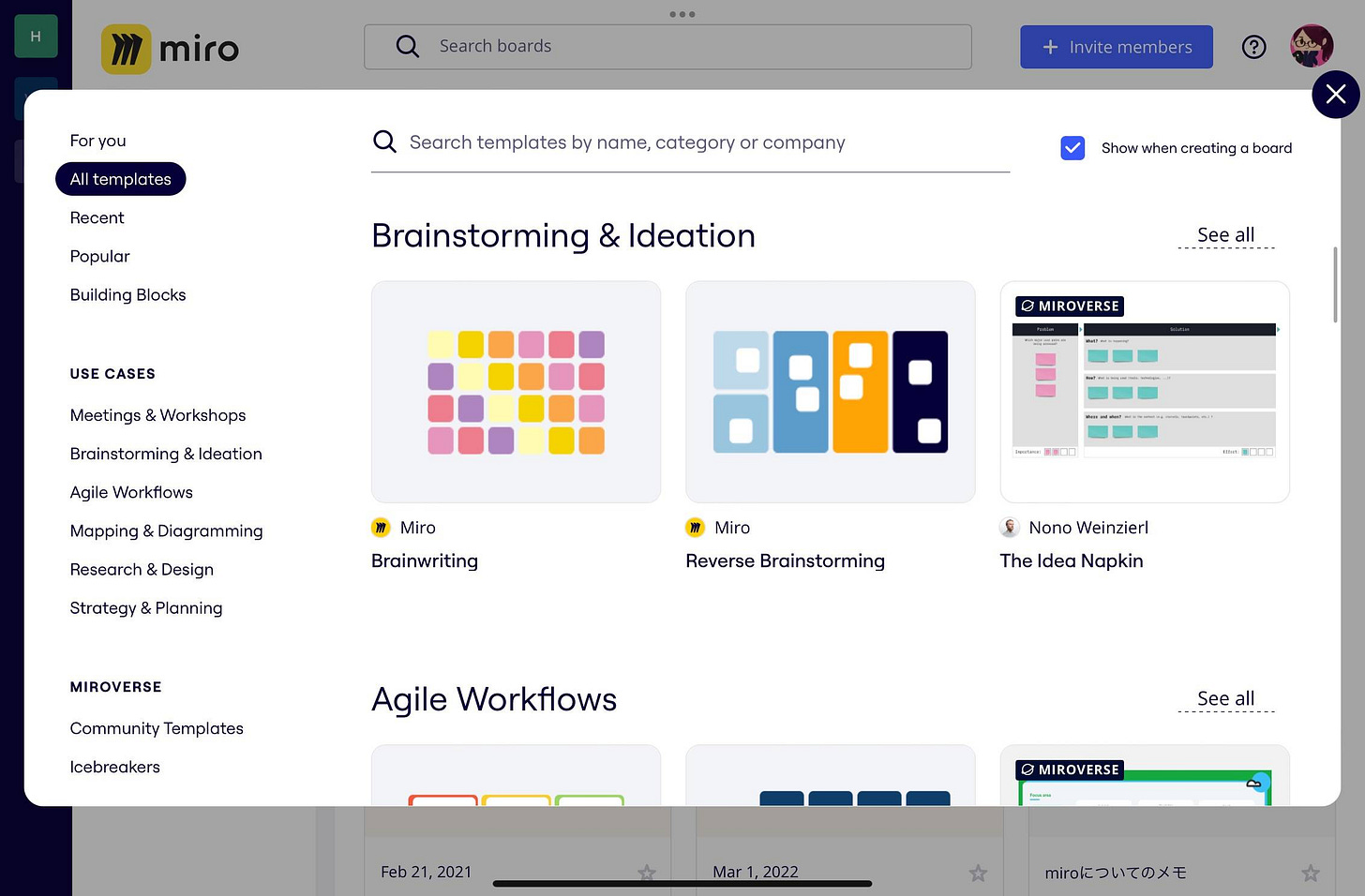Open Meetings & Workshops use case

(x=157, y=415)
